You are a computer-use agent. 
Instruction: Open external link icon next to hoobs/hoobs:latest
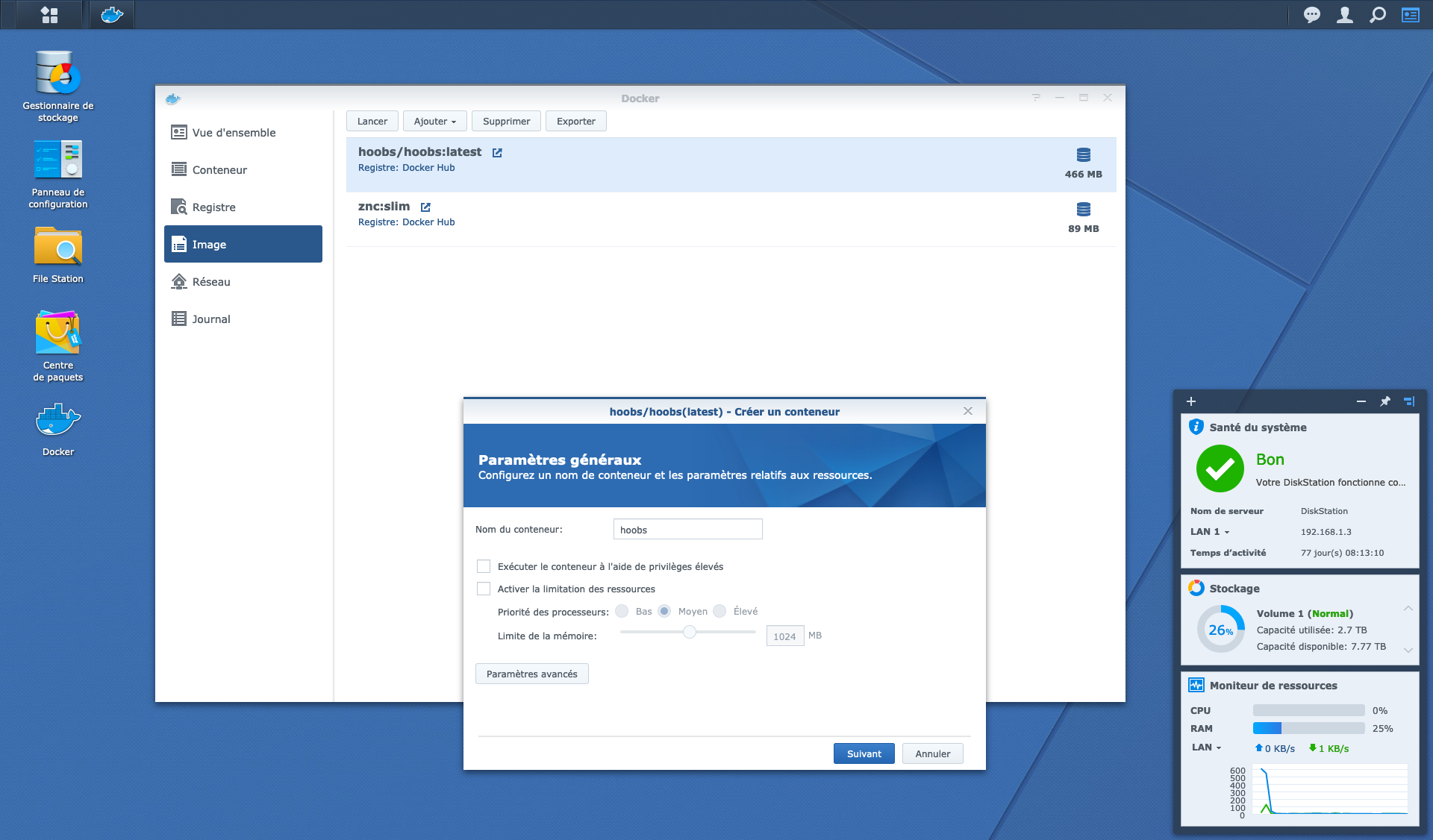coord(497,152)
